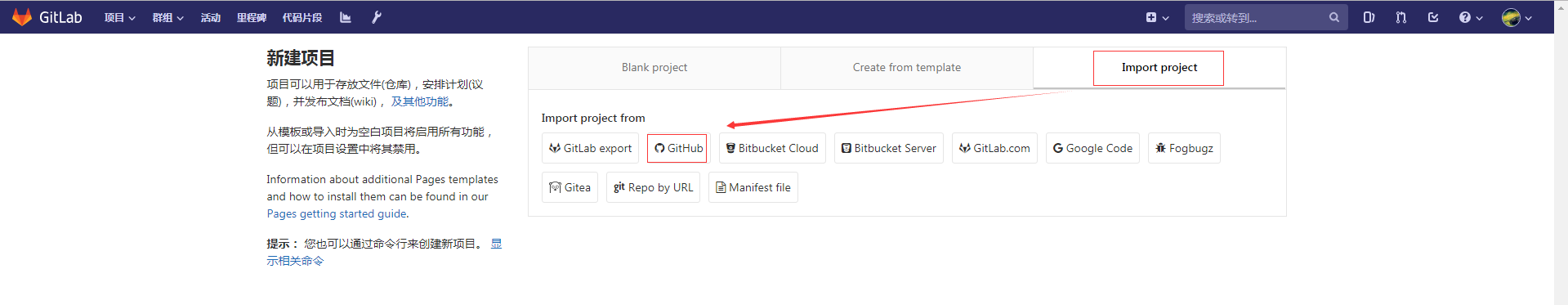This screenshot has width=1568, height=305.
Task: Click the GitLab fox logo
Action: [22, 17]
